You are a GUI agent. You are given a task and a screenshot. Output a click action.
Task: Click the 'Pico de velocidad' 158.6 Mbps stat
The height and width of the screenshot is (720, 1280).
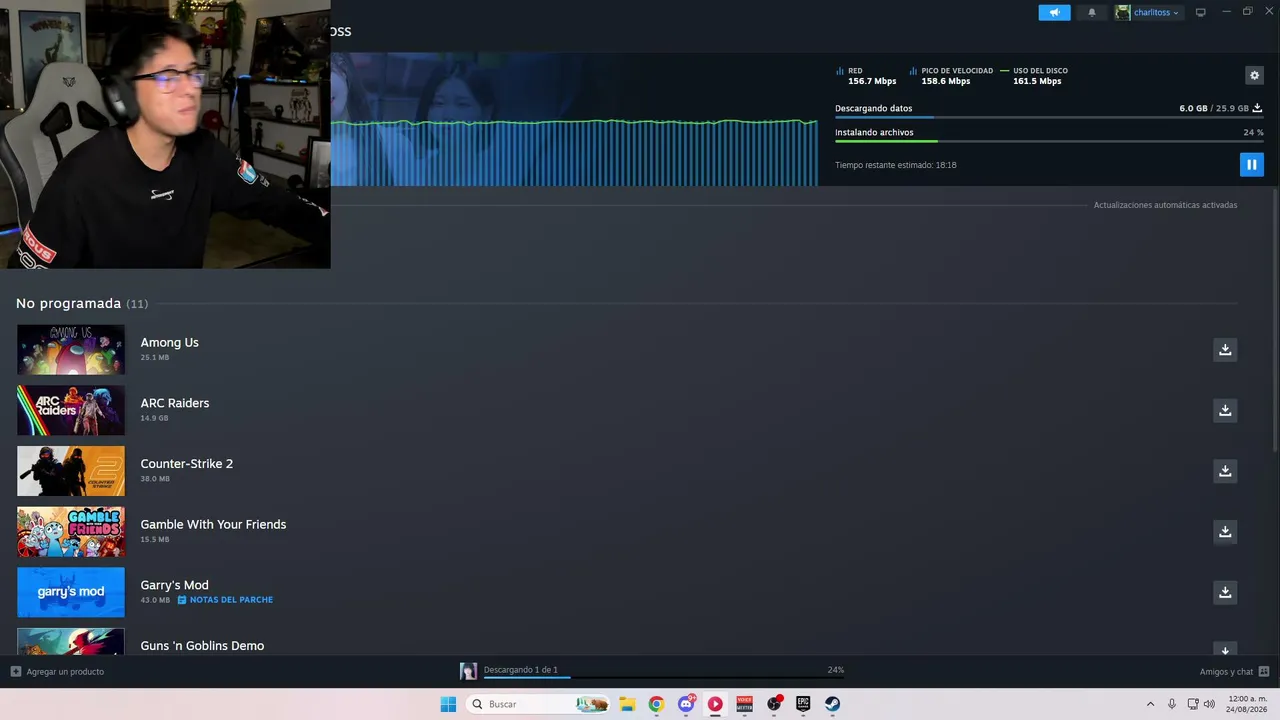pos(951,76)
